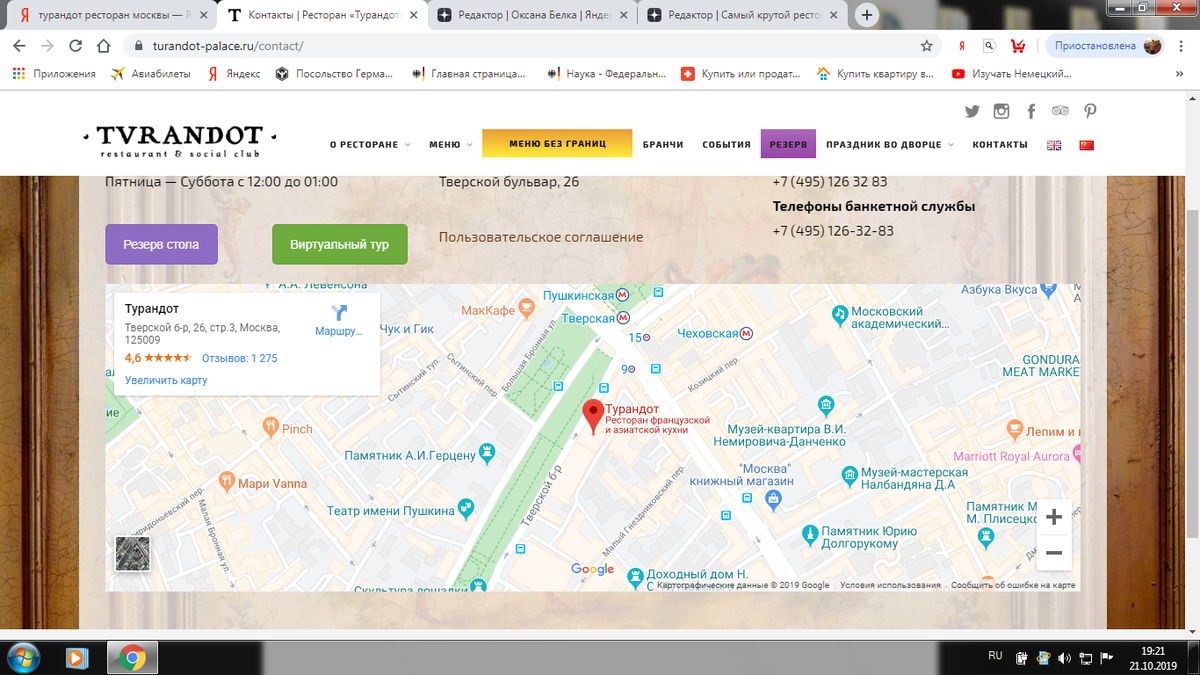Click the search tag extension icon
Image resolution: width=1200 pixels, height=675 pixels.
989,46
